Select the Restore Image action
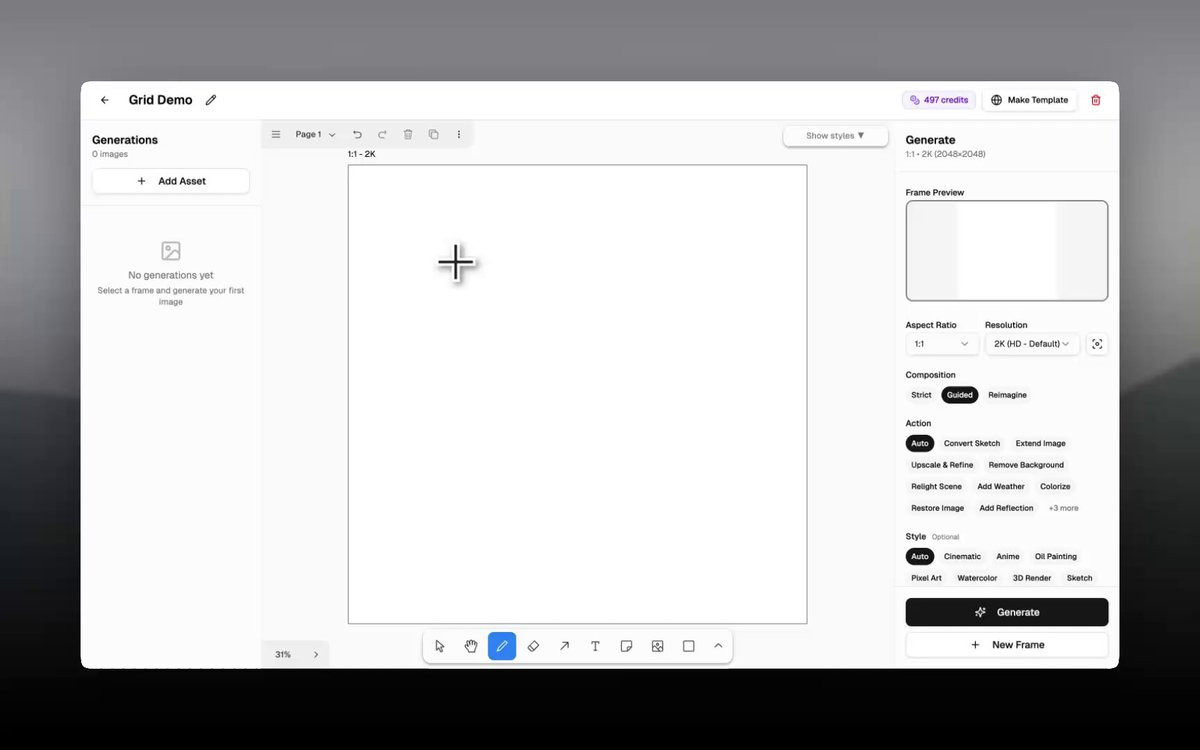 click(937, 508)
